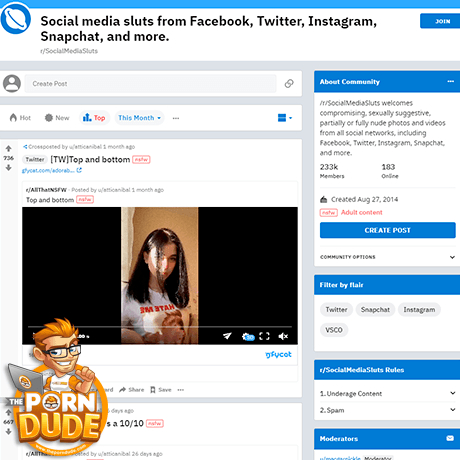Save the first post

point(161,390)
